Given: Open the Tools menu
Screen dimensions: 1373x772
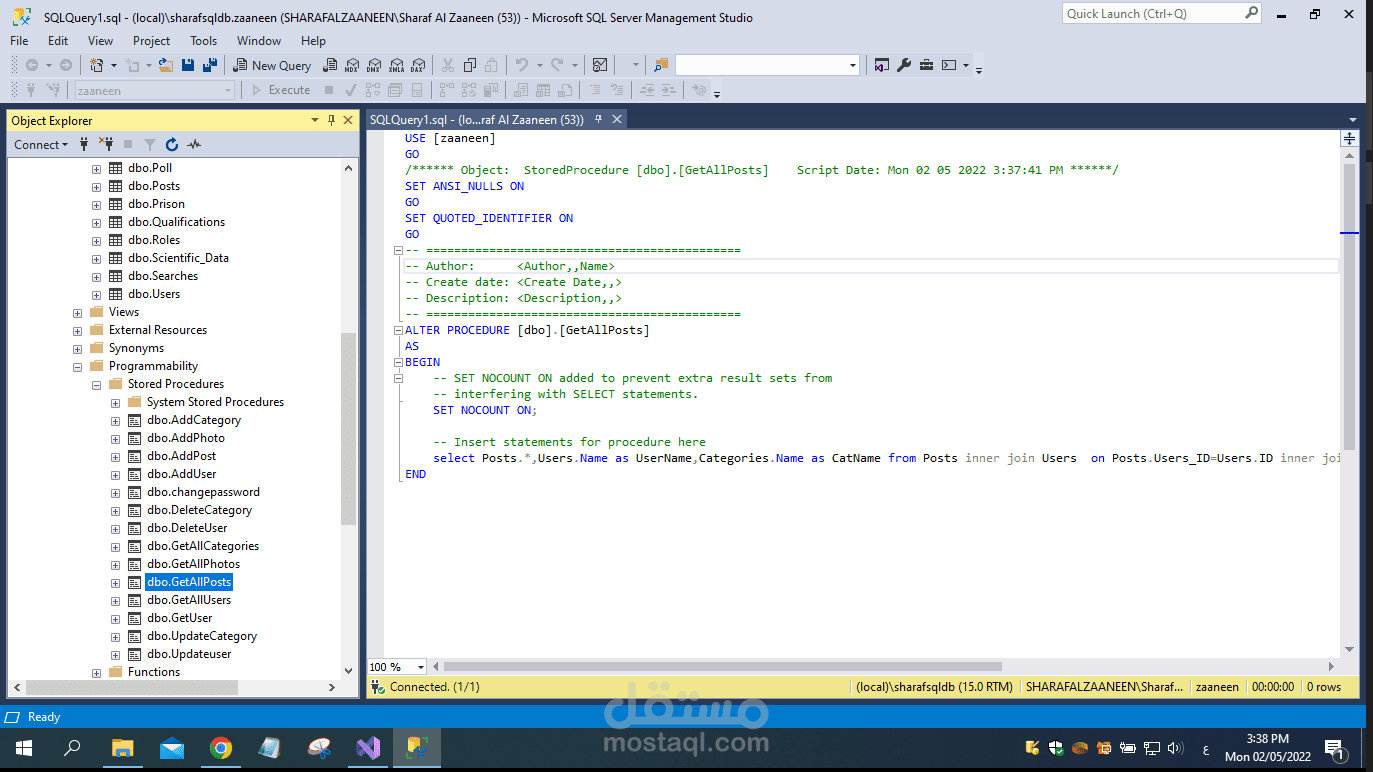Looking at the screenshot, I should click(x=204, y=41).
